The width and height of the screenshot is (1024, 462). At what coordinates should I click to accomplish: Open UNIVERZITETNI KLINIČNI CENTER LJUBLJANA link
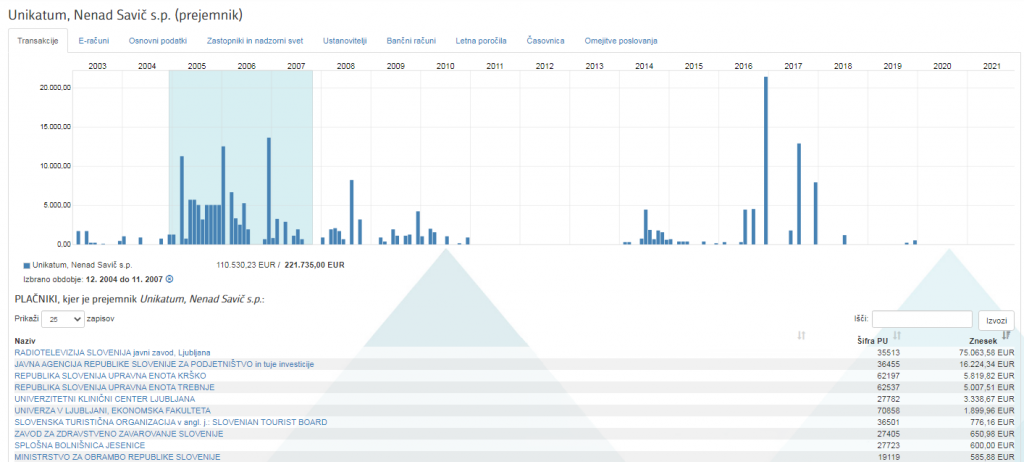pos(104,399)
